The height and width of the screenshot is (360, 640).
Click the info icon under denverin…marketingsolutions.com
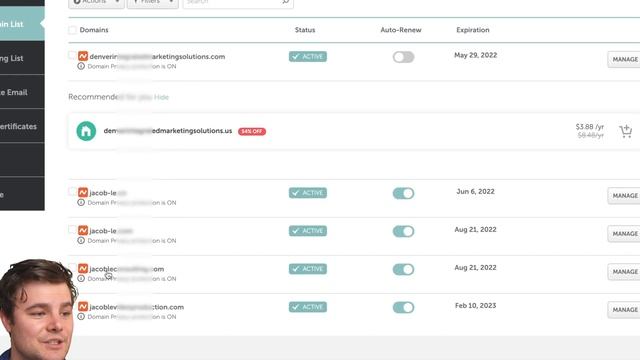point(81,66)
